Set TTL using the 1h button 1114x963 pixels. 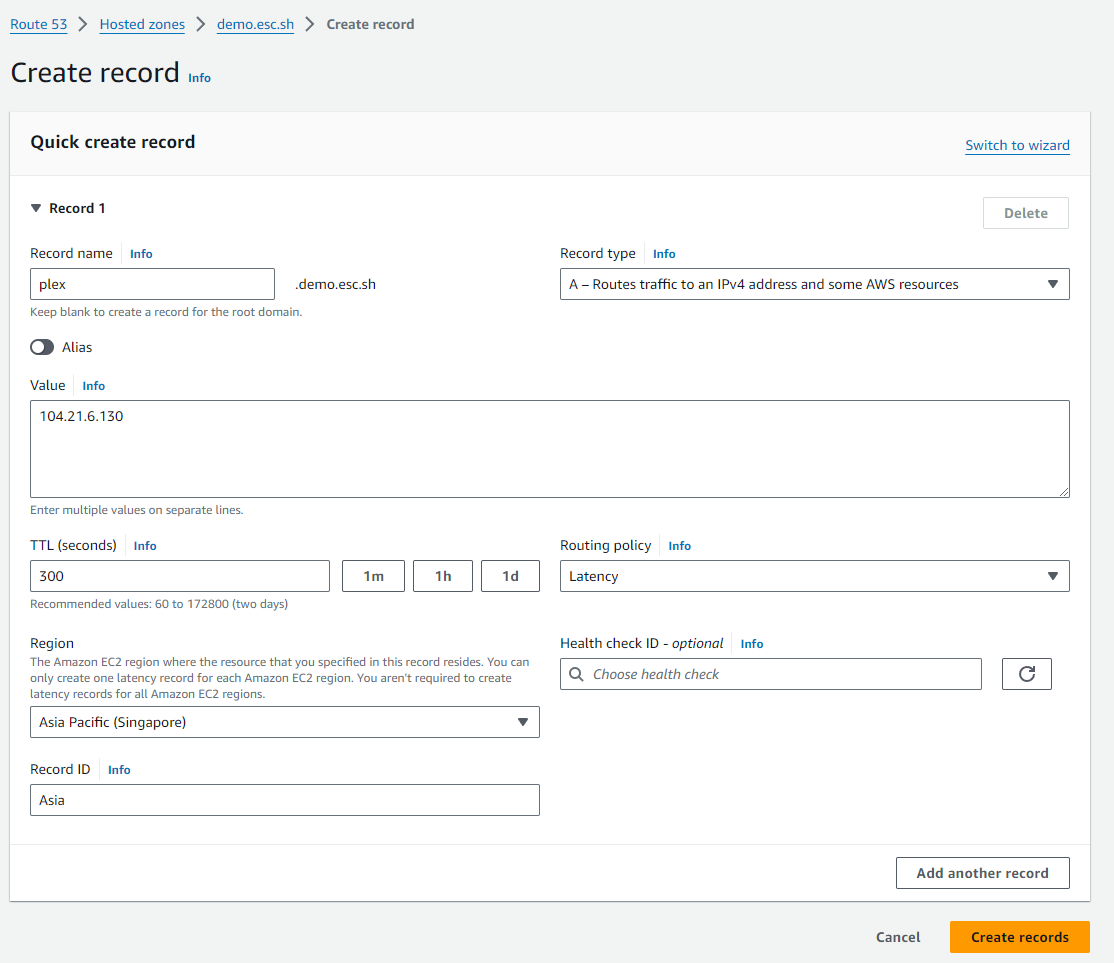(443, 576)
